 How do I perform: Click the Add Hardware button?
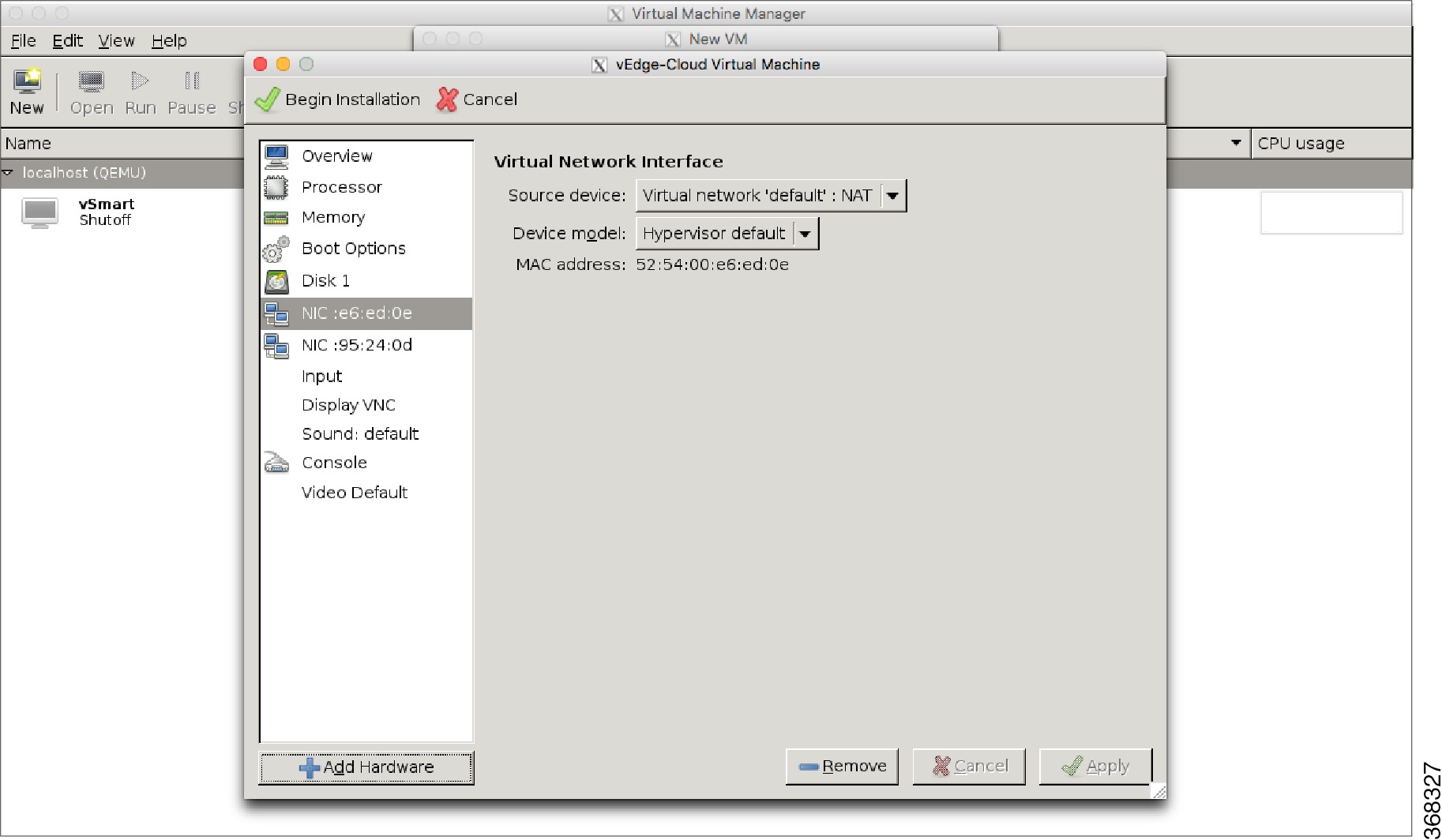366,766
